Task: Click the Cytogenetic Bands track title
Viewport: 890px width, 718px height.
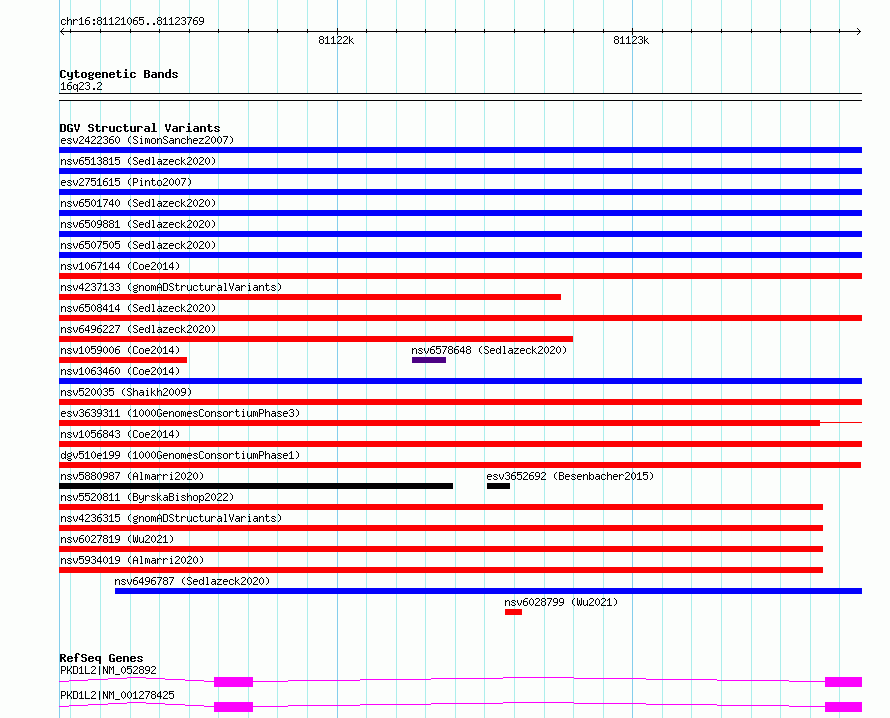Action: click(x=119, y=74)
